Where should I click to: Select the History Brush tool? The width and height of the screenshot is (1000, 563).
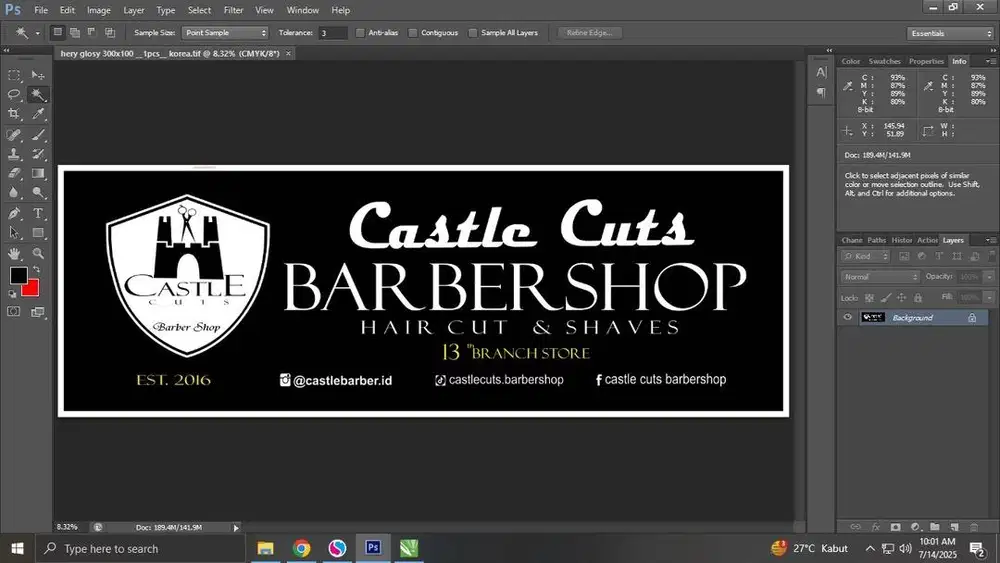pyautogui.click(x=38, y=154)
